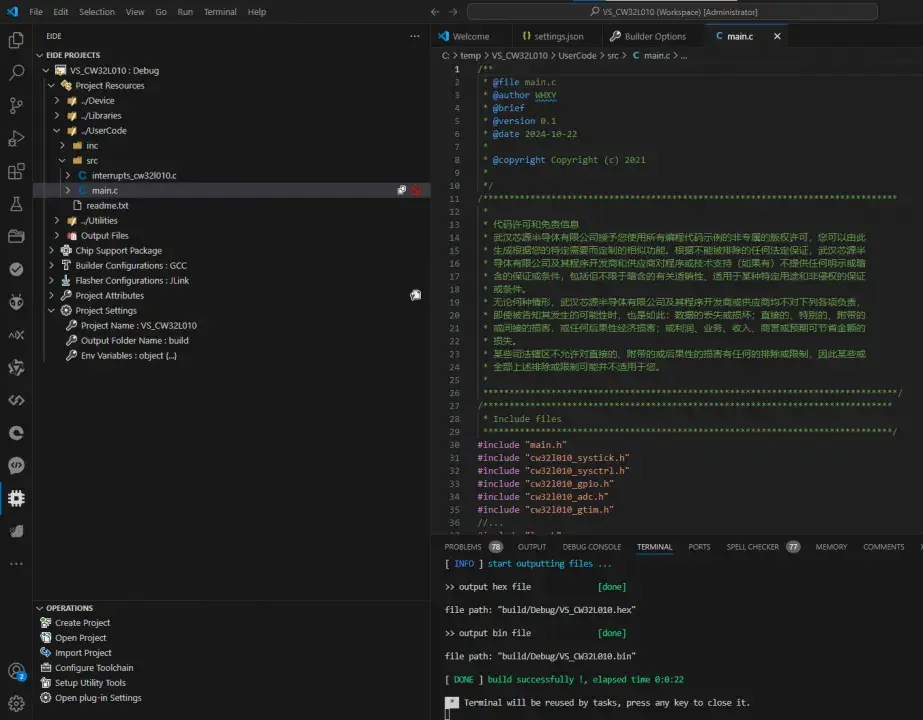The height and width of the screenshot is (720, 923).
Task: Click the Create Project icon under OPERATIONS
Action: pyautogui.click(x=44, y=622)
